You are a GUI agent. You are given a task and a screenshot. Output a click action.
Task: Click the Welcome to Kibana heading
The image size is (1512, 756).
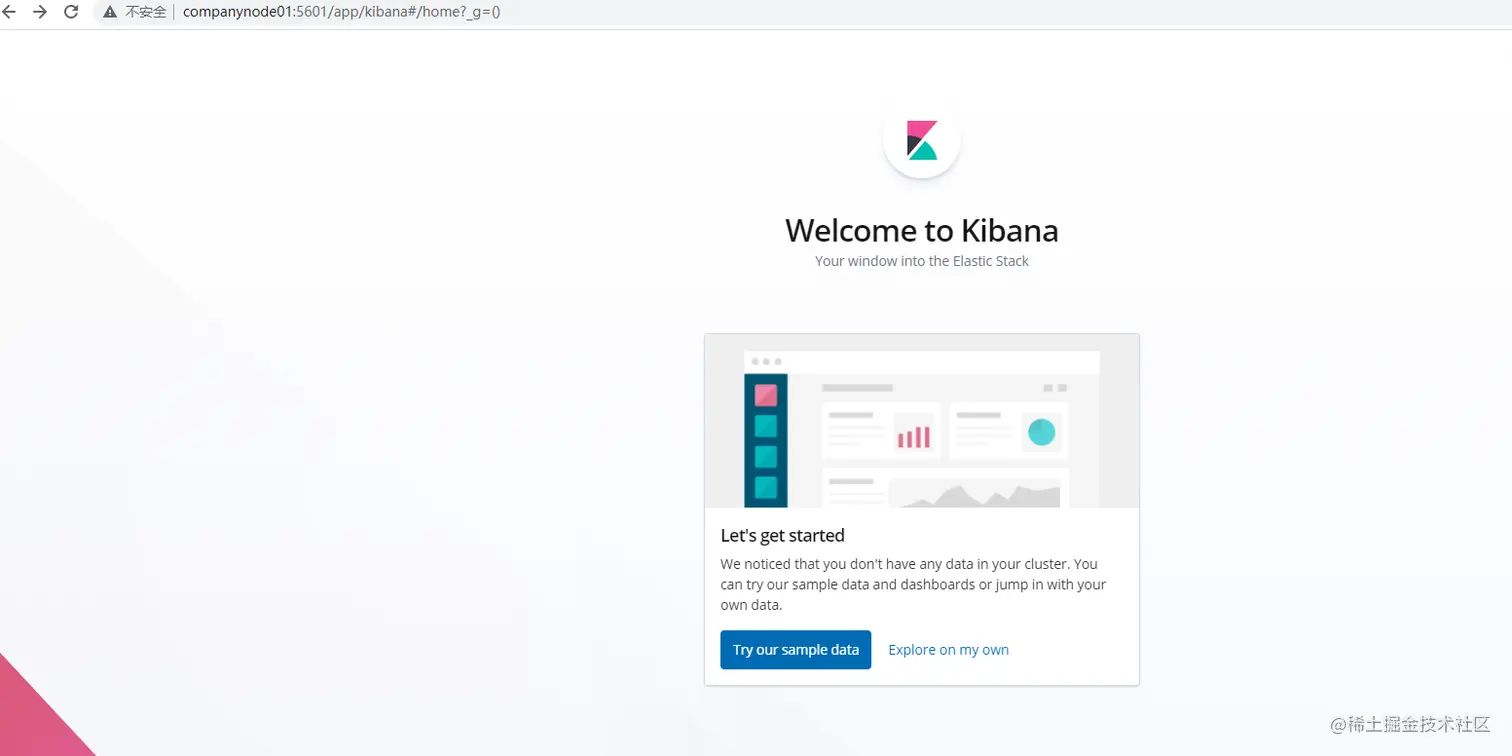[x=921, y=230]
